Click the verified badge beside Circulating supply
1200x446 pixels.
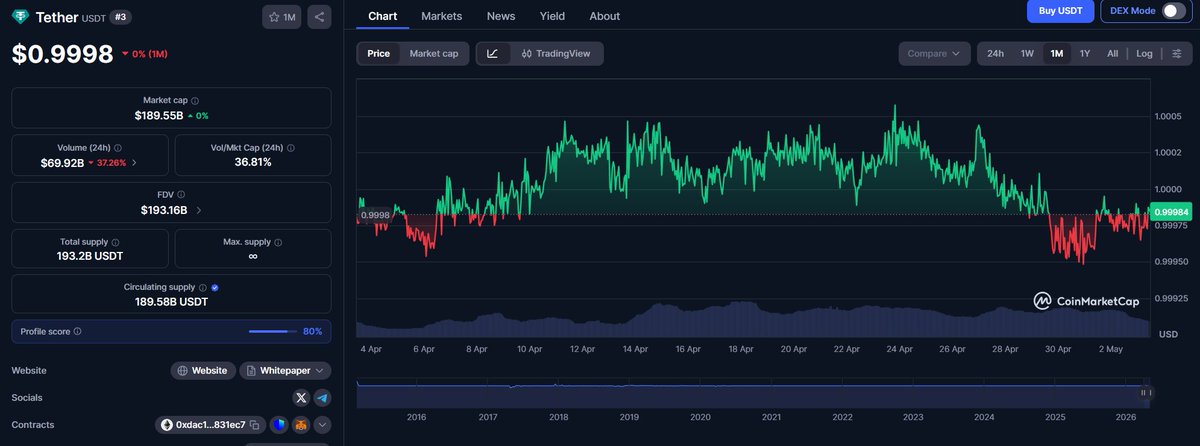click(x=215, y=288)
